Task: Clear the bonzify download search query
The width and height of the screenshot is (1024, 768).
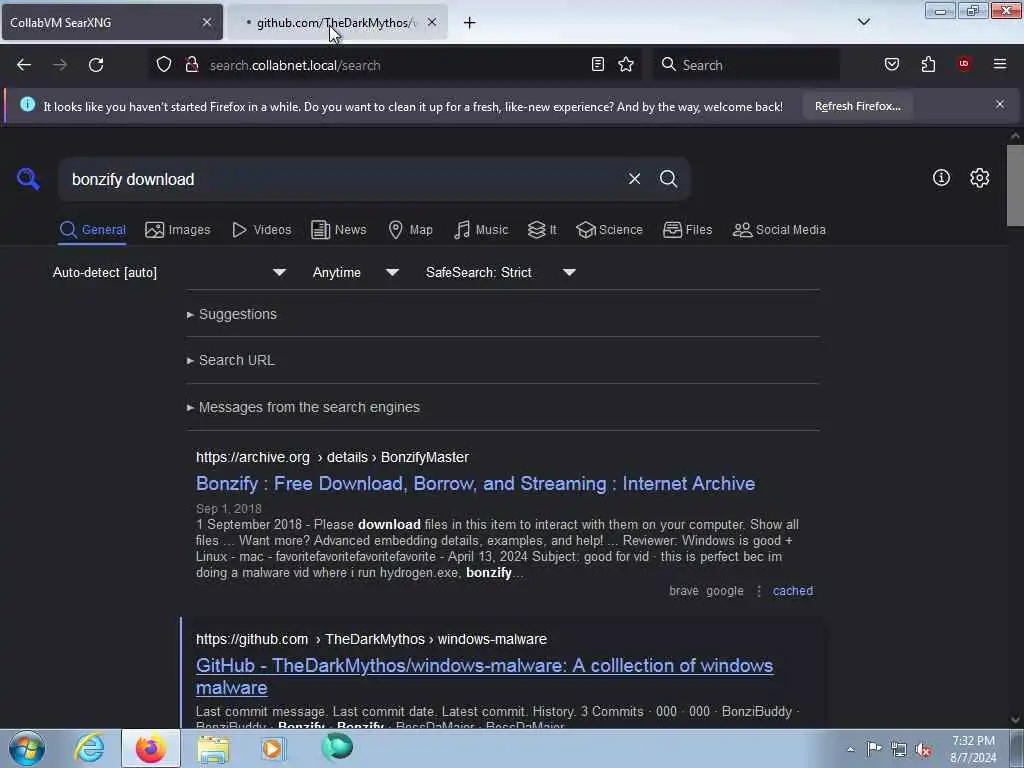Action: 634,179
